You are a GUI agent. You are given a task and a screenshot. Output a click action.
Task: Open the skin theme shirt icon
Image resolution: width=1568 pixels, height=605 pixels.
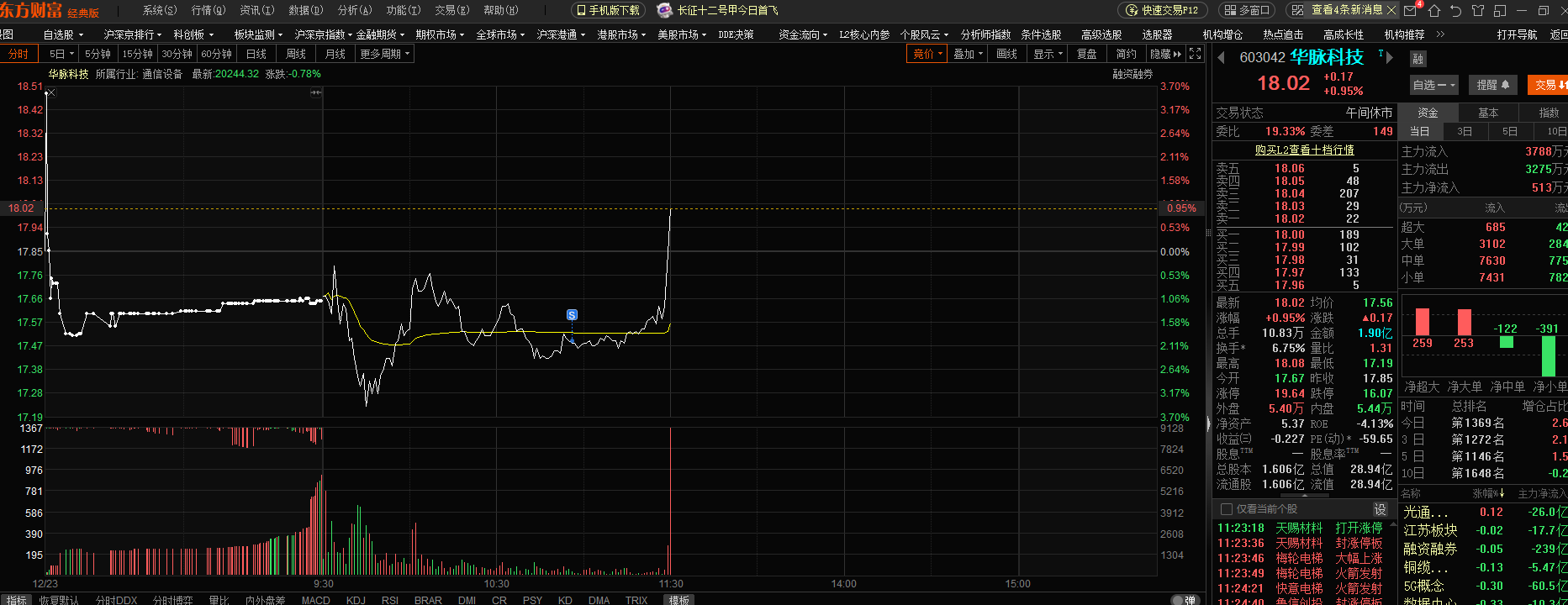(1477, 10)
